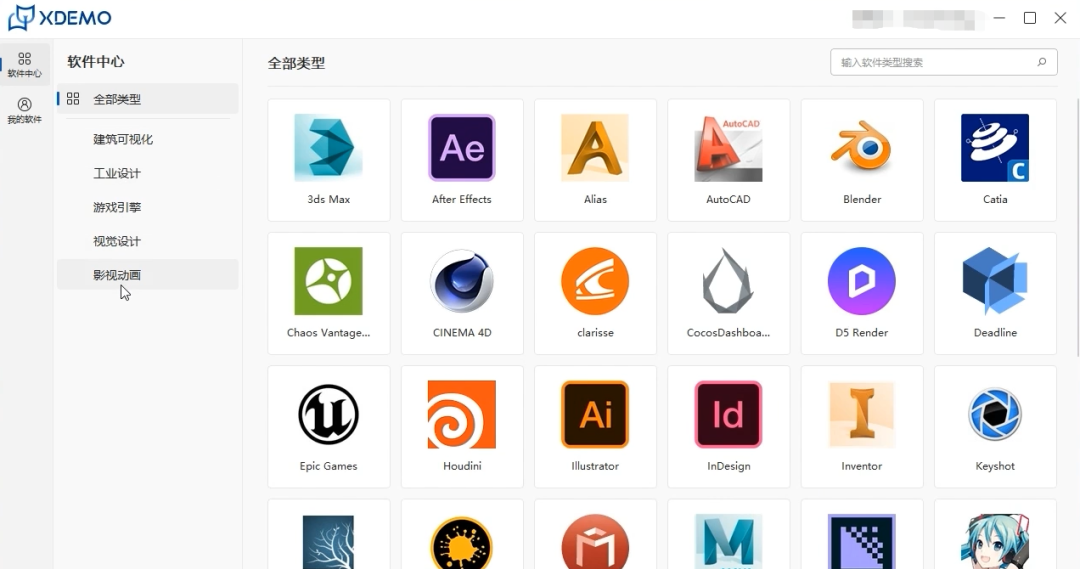The height and width of the screenshot is (569, 1080).
Task: Click the anime character icon tile
Action: (995, 535)
